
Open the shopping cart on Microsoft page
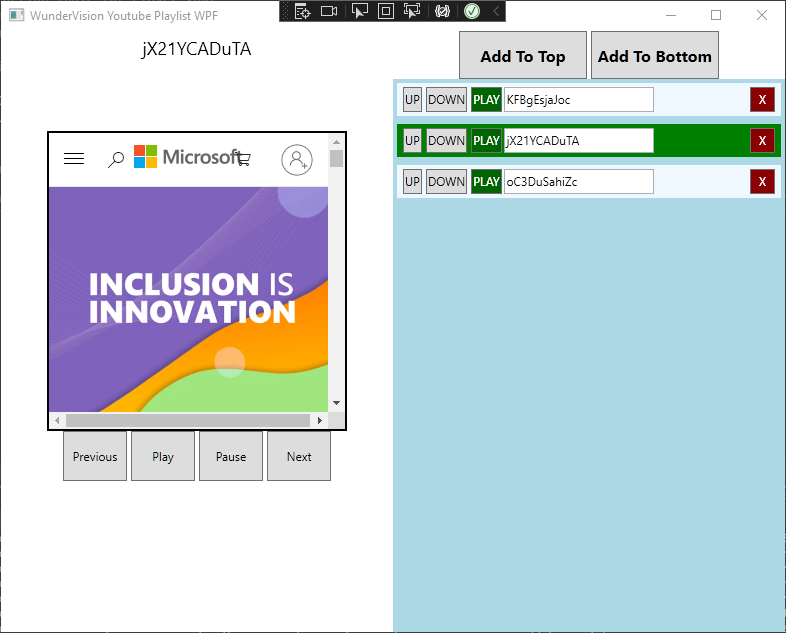(244, 159)
